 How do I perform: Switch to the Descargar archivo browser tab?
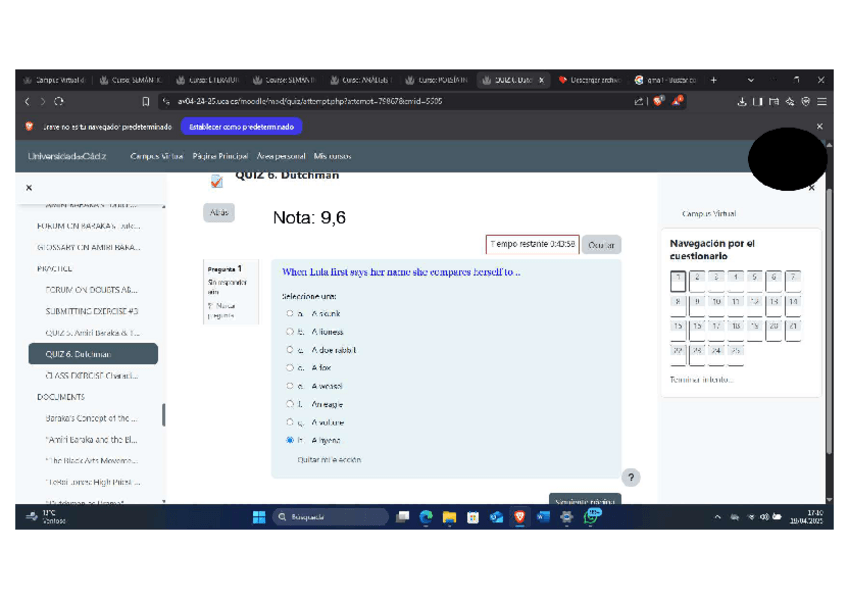(x=589, y=80)
